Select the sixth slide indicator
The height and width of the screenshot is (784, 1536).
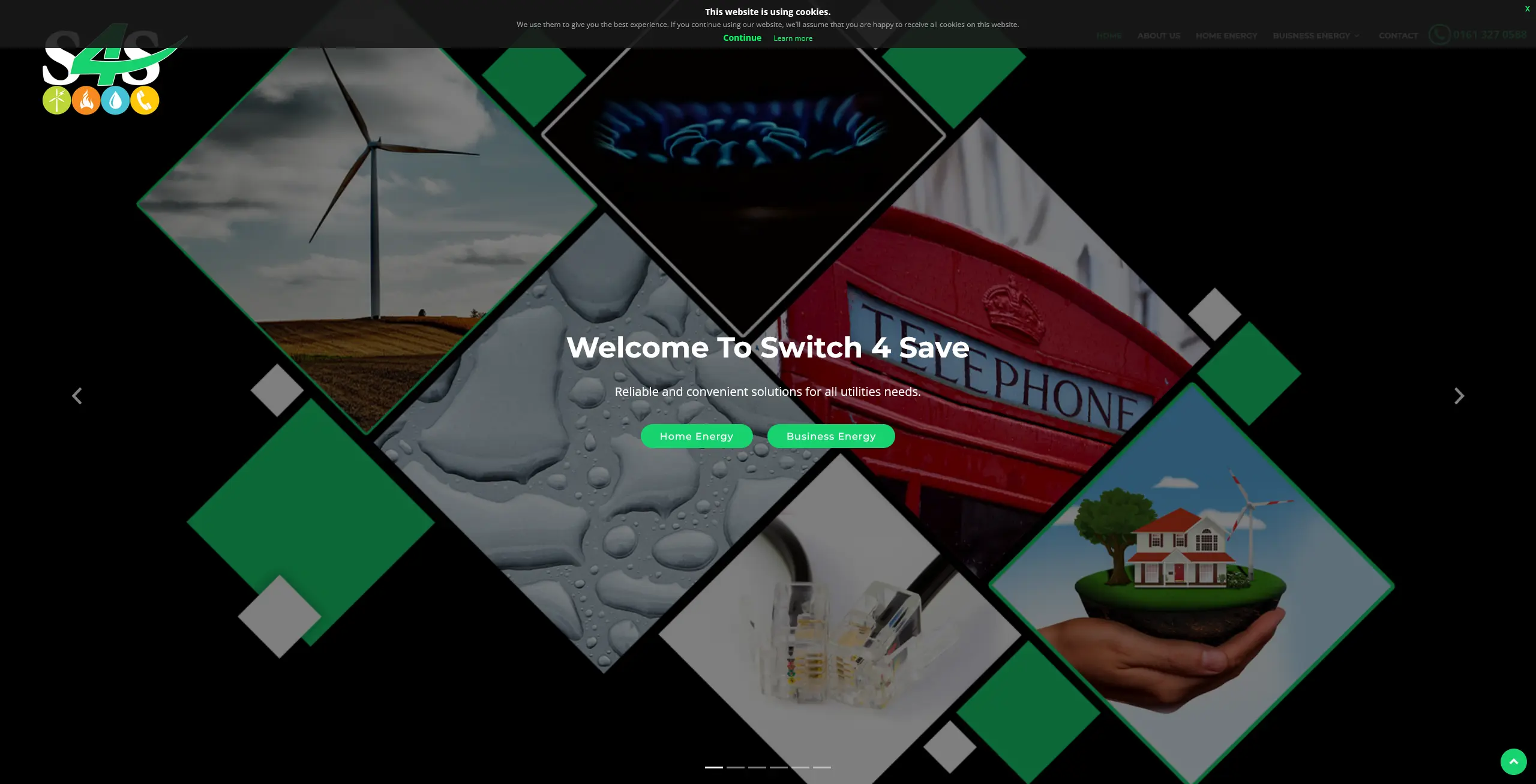click(822, 767)
